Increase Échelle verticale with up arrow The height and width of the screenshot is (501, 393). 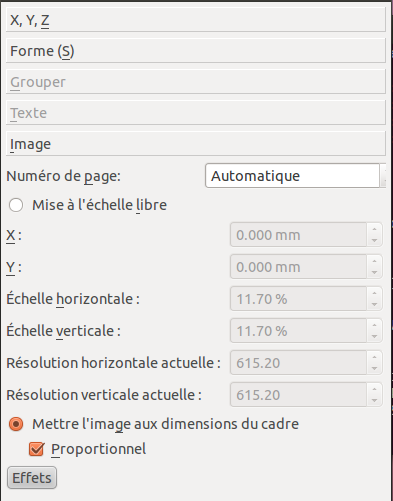tap(374, 325)
